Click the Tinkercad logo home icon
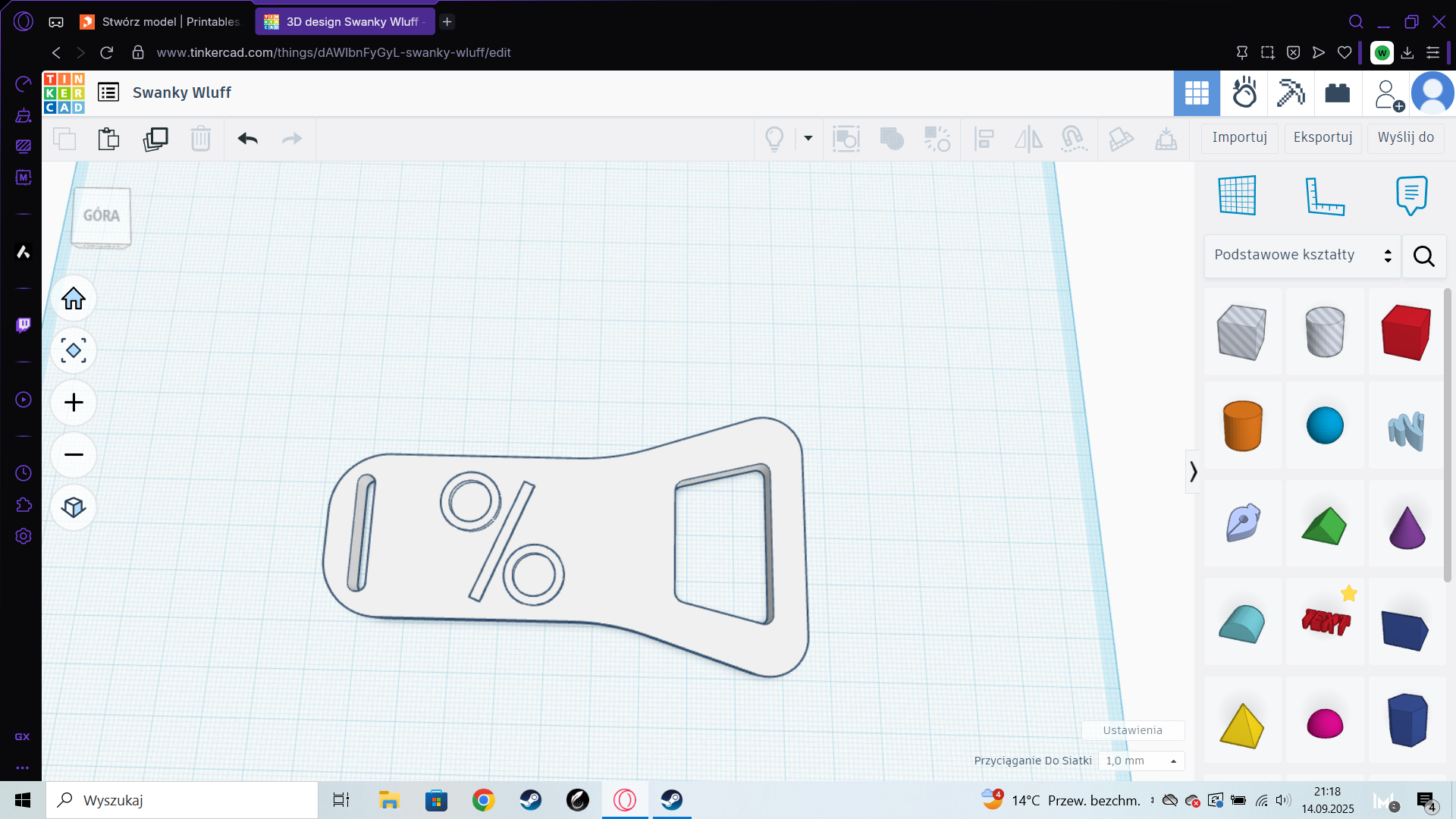Viewport: 1456px width, 819px height. tap(64, 93)
